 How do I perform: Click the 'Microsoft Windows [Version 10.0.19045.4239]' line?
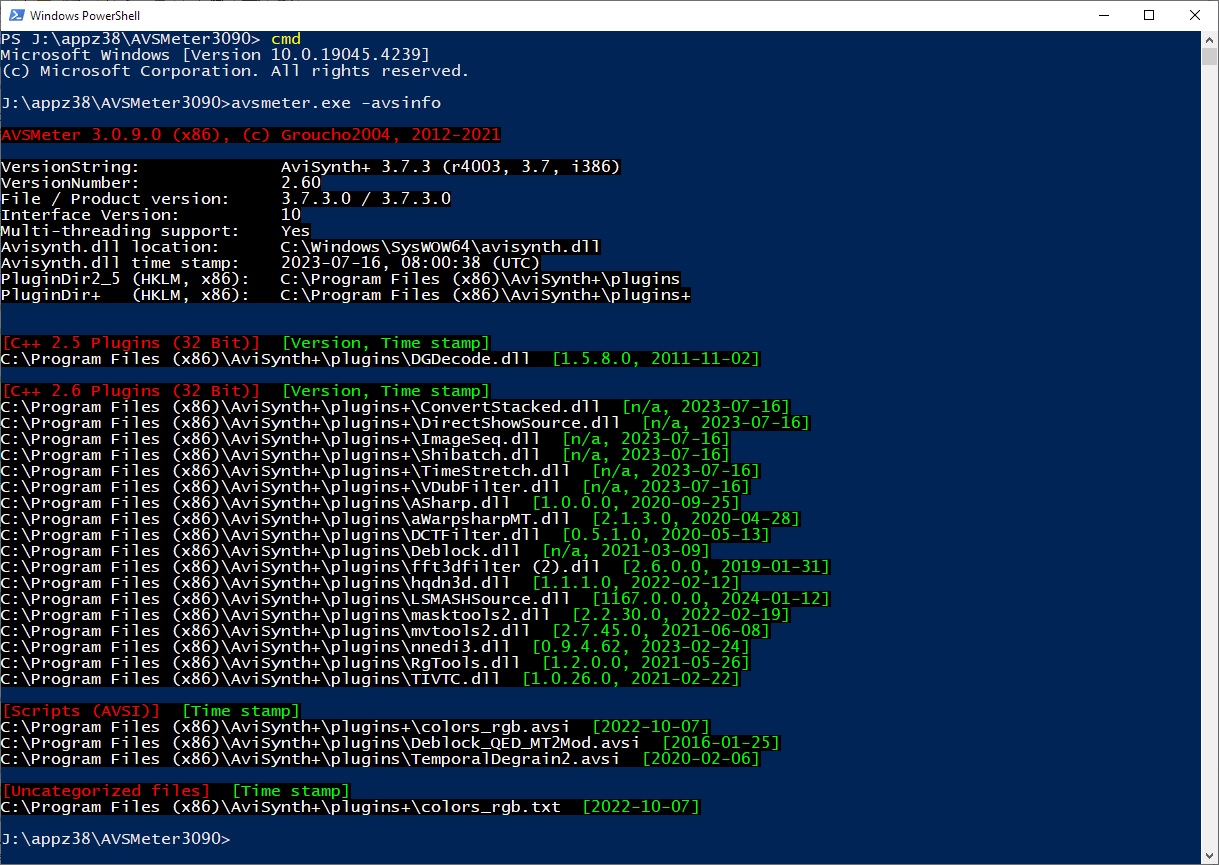click(x=216, y=55)
